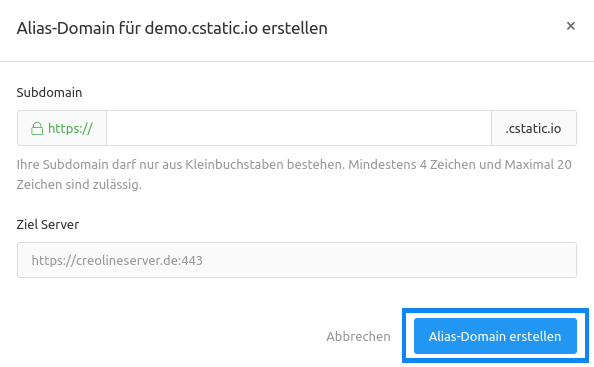
Task: Click the Subdomain field label
Action: click(x=49, y=92)
